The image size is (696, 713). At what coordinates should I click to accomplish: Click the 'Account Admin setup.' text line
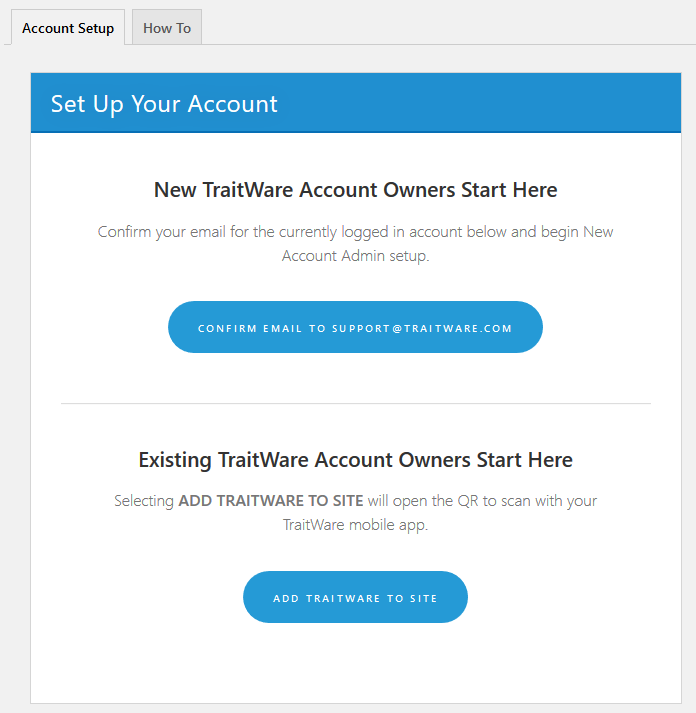click(x=356, y=256)
